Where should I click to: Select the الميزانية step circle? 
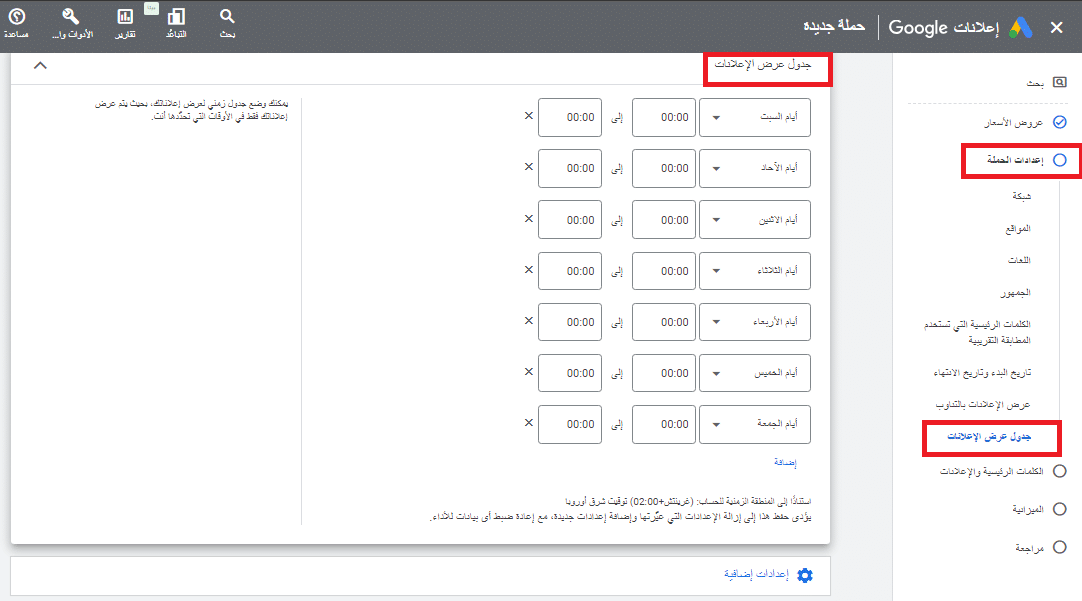click(x=1060, y=509)
